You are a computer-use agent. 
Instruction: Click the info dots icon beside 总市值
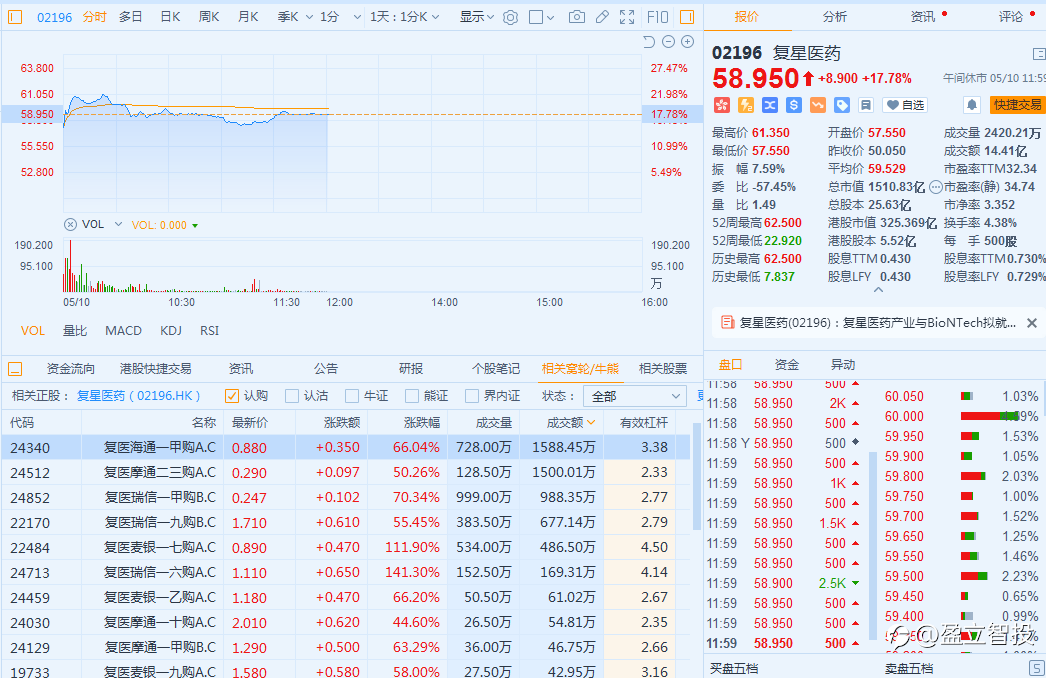(x=935, y=187)
